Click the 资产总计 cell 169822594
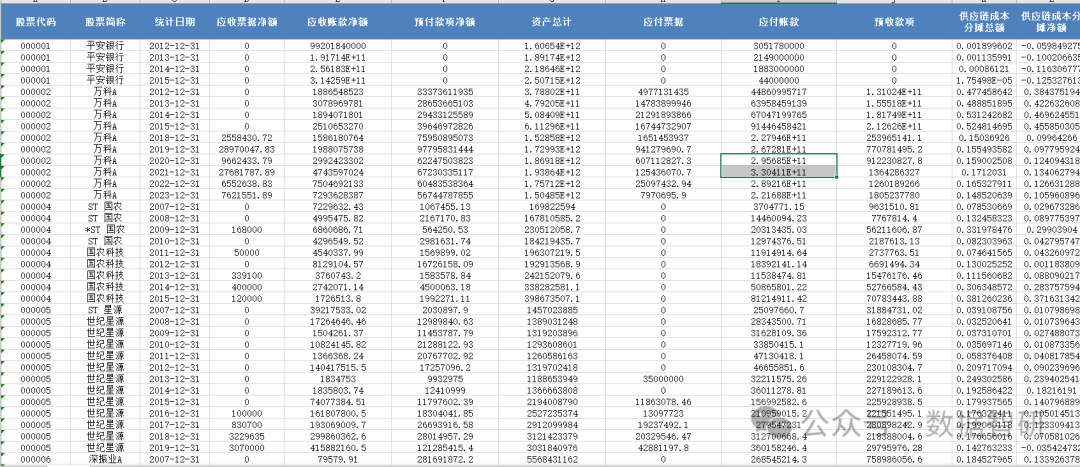The width and height of the screenshot is (1080, 467). pos(552,207)
